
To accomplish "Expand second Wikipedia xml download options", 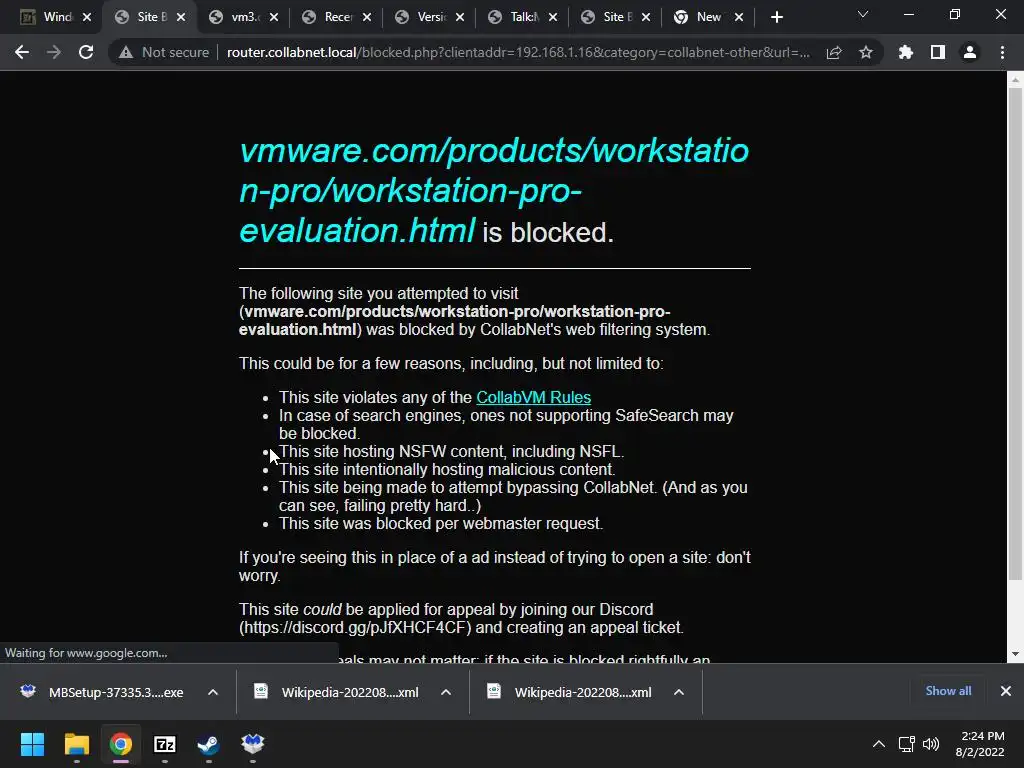I will [x=679, y=692].
